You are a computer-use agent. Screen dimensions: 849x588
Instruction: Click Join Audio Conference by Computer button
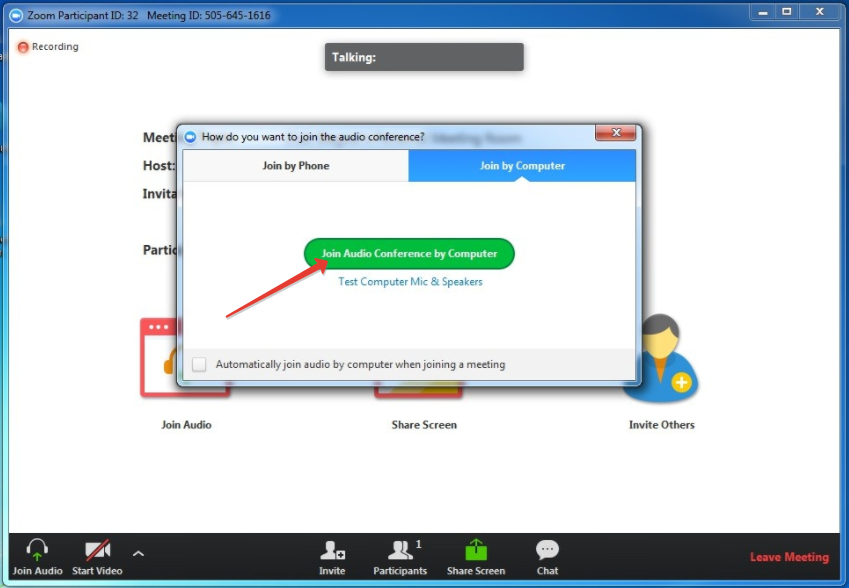tap(409, 253)
